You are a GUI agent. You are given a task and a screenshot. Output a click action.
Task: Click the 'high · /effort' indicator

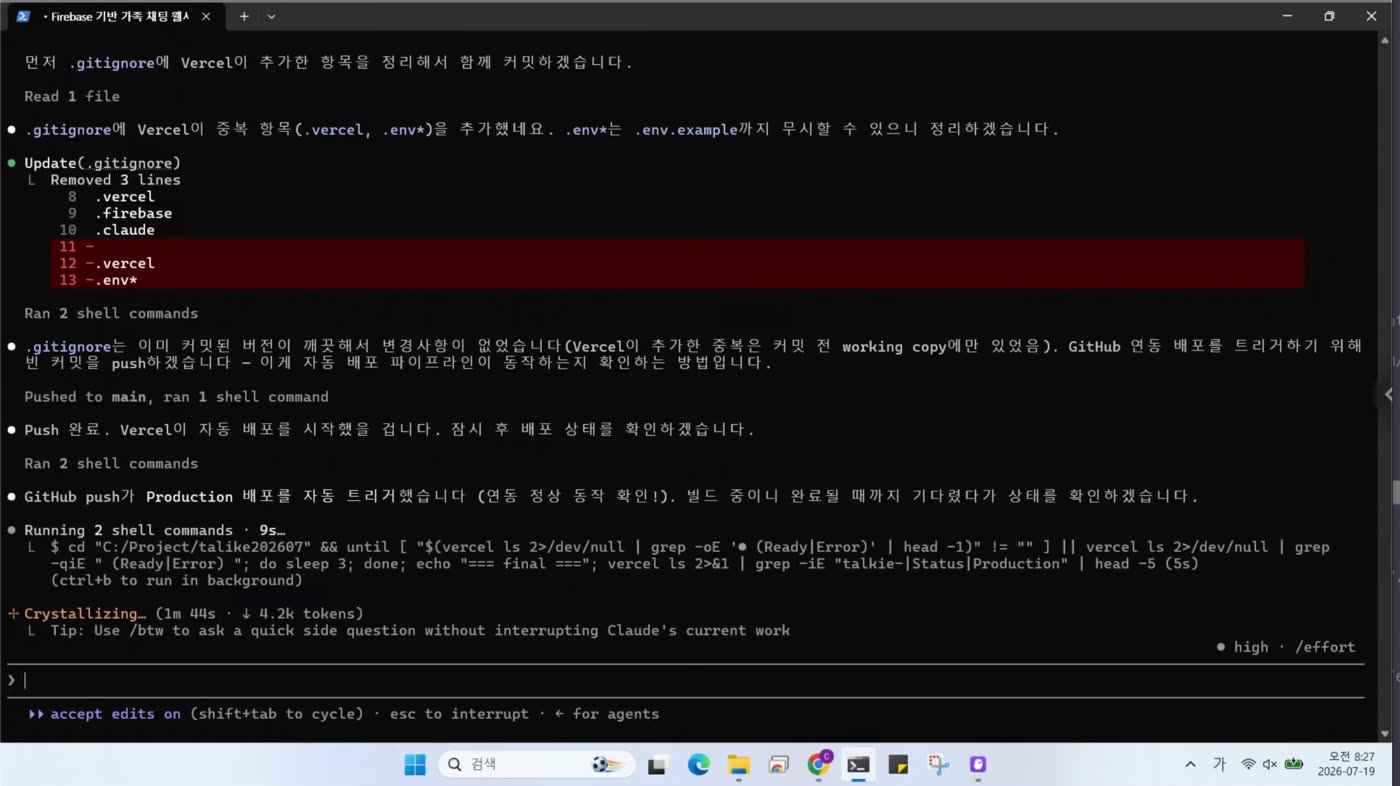pos(1286,647)
